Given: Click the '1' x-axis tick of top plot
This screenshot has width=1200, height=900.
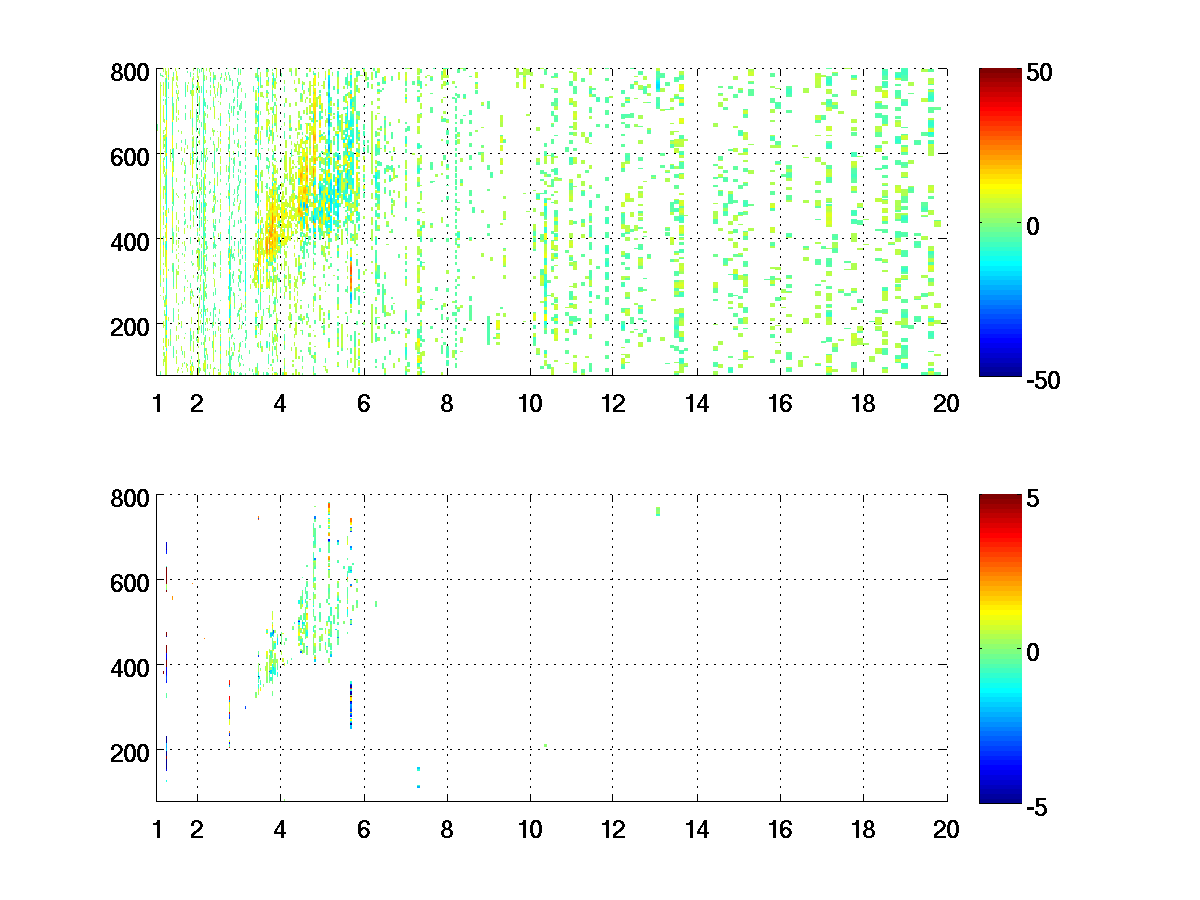Looking at the screenshot, I should [157, 404].
